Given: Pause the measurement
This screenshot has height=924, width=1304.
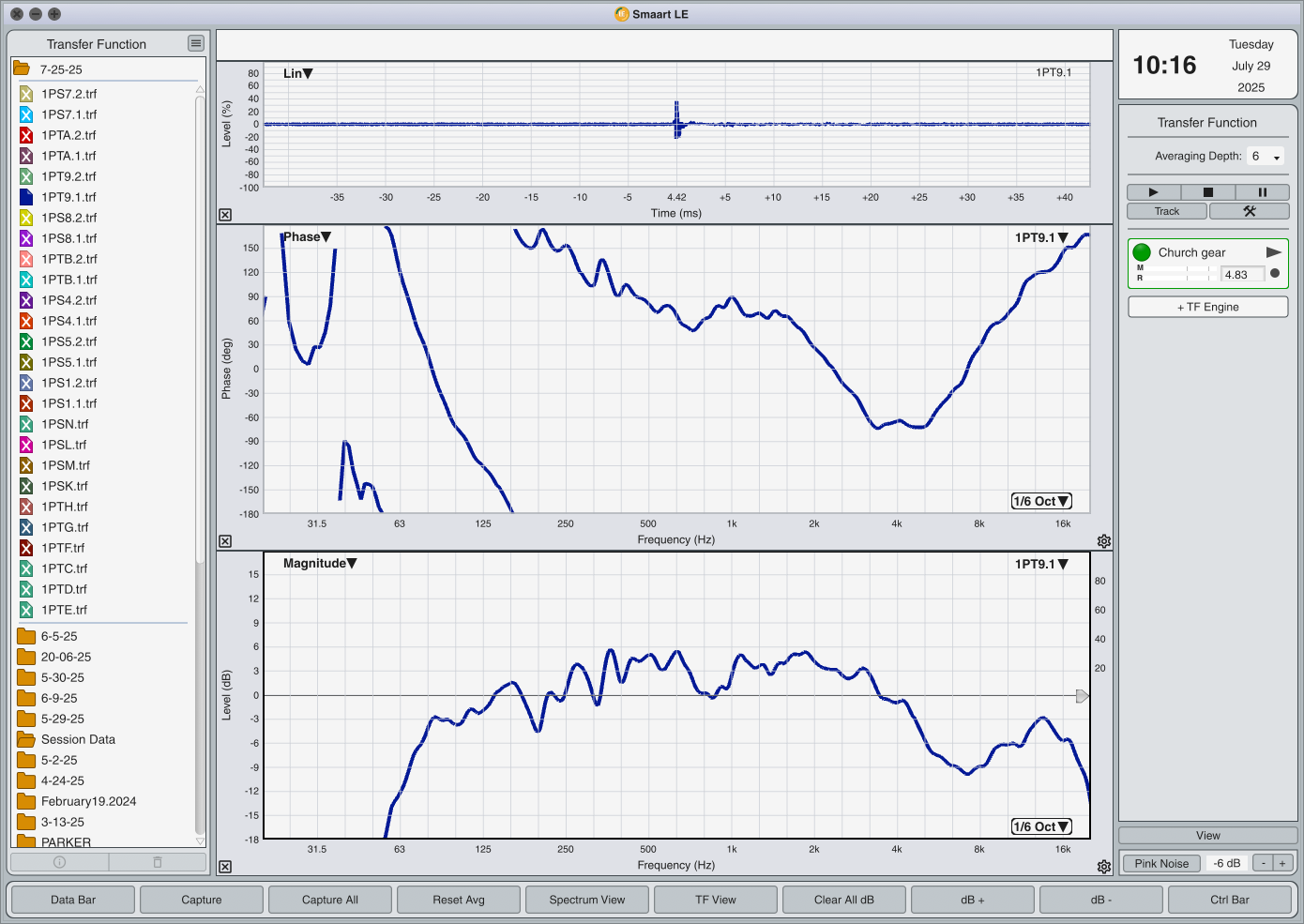Looking at the screenshot, I should [x=1262, y=192].
